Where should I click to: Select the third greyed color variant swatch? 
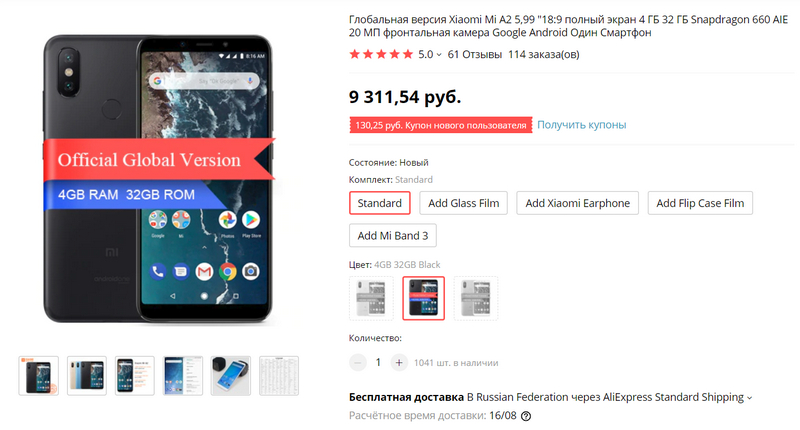pyautogui.click(x=476, y=298)
